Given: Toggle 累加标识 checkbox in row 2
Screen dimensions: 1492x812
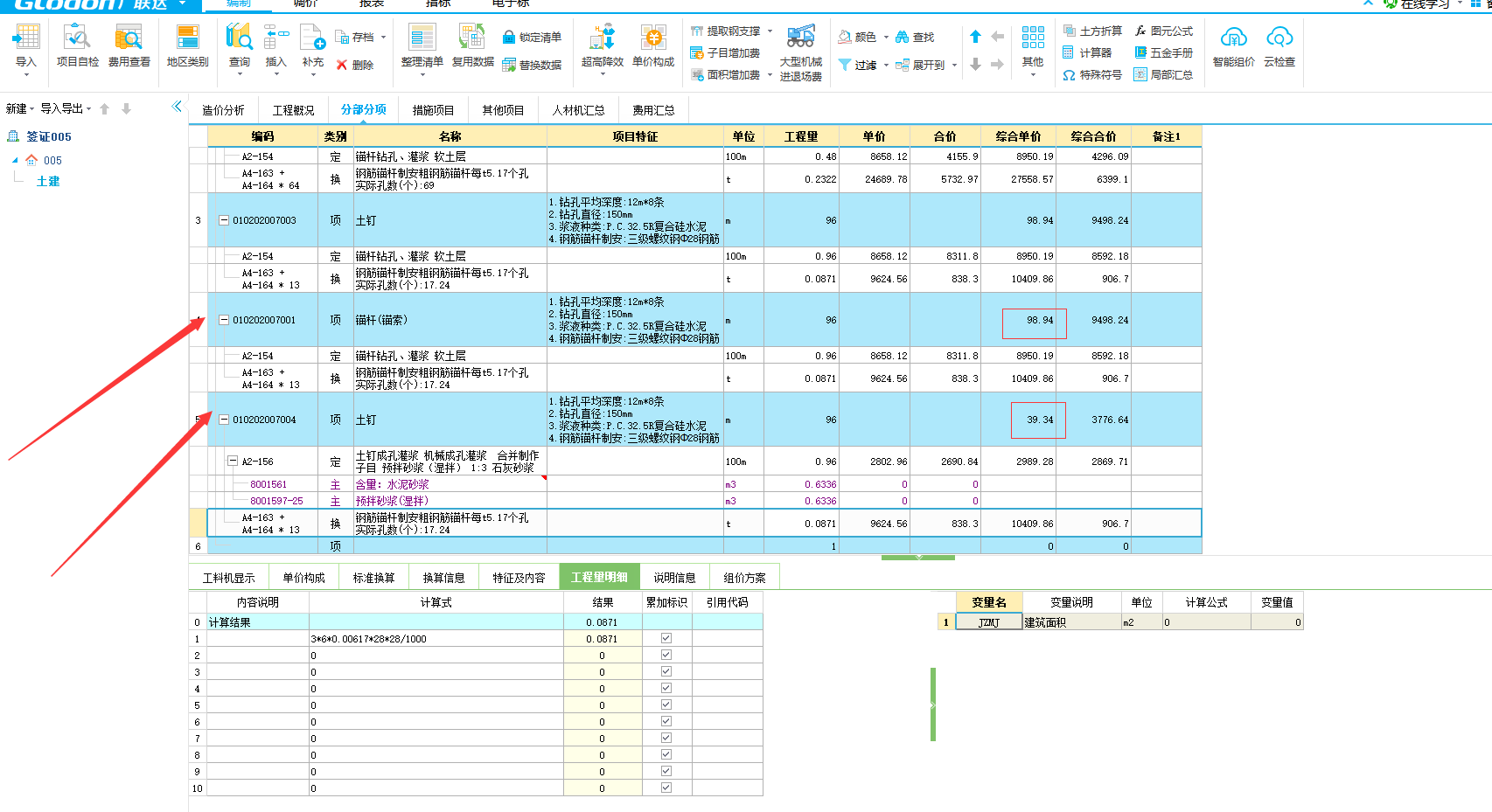Looking at the screenshot, I should [666, 655].
